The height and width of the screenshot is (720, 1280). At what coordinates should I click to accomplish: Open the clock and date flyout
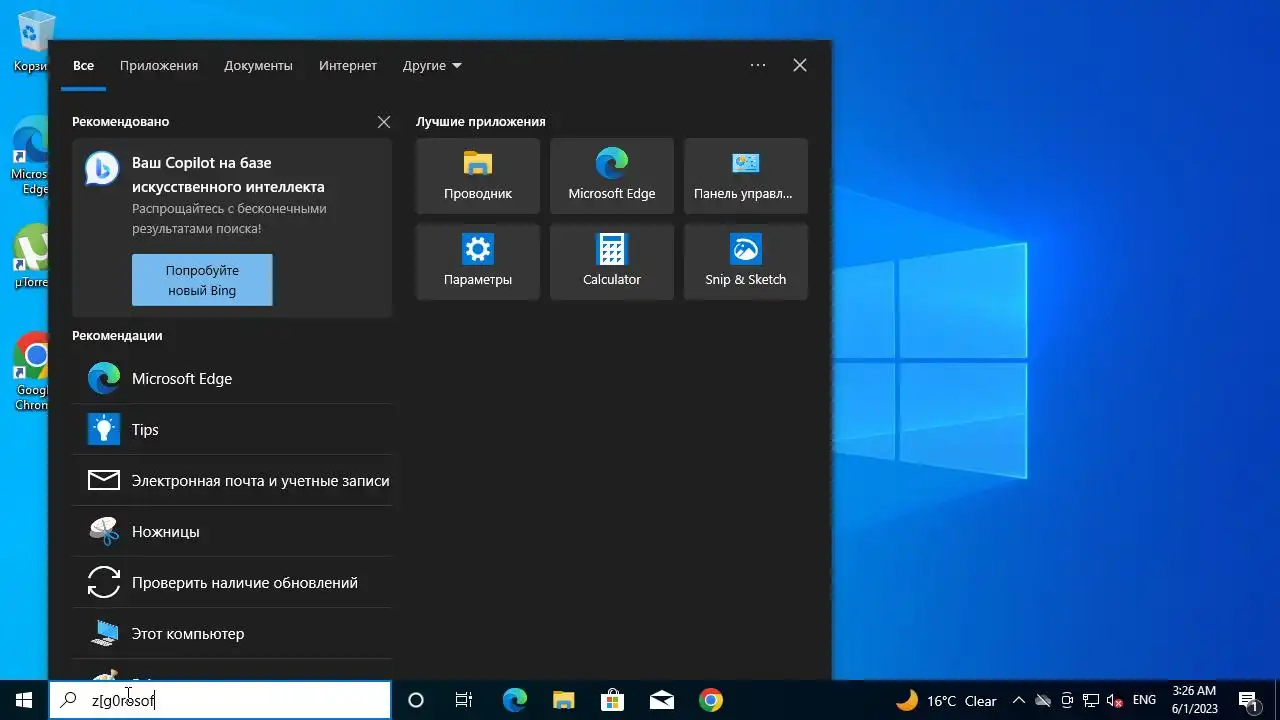tap(1194, 700)
